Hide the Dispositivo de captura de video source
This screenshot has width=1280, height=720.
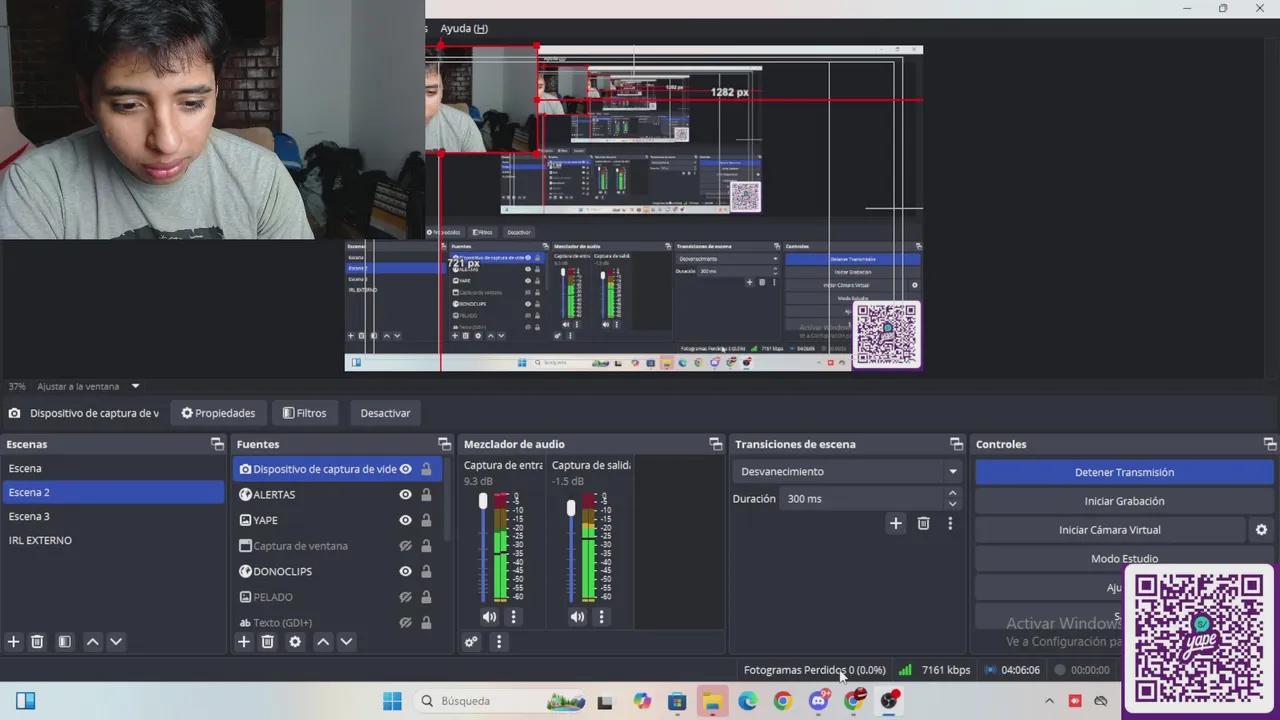(406, 469)
